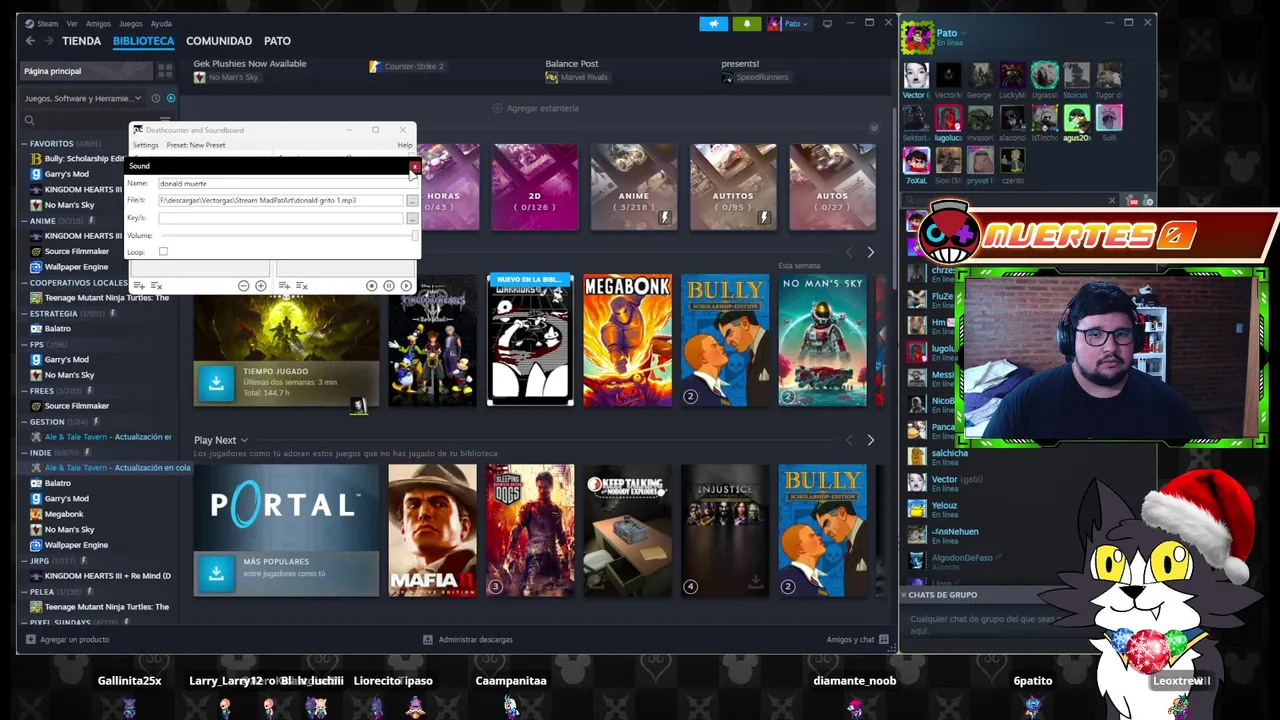Open the MEGABONK game cover
The image size is (1280, 720).
coord(628,340)
